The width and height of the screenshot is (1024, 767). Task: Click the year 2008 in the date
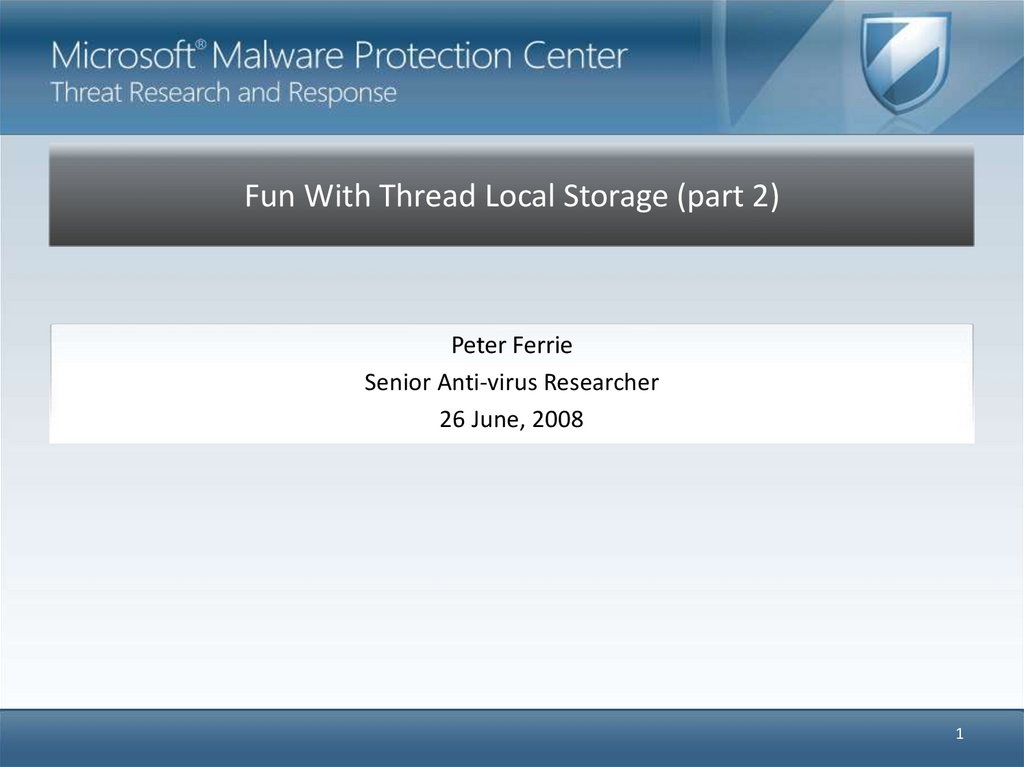click(559, 419)
